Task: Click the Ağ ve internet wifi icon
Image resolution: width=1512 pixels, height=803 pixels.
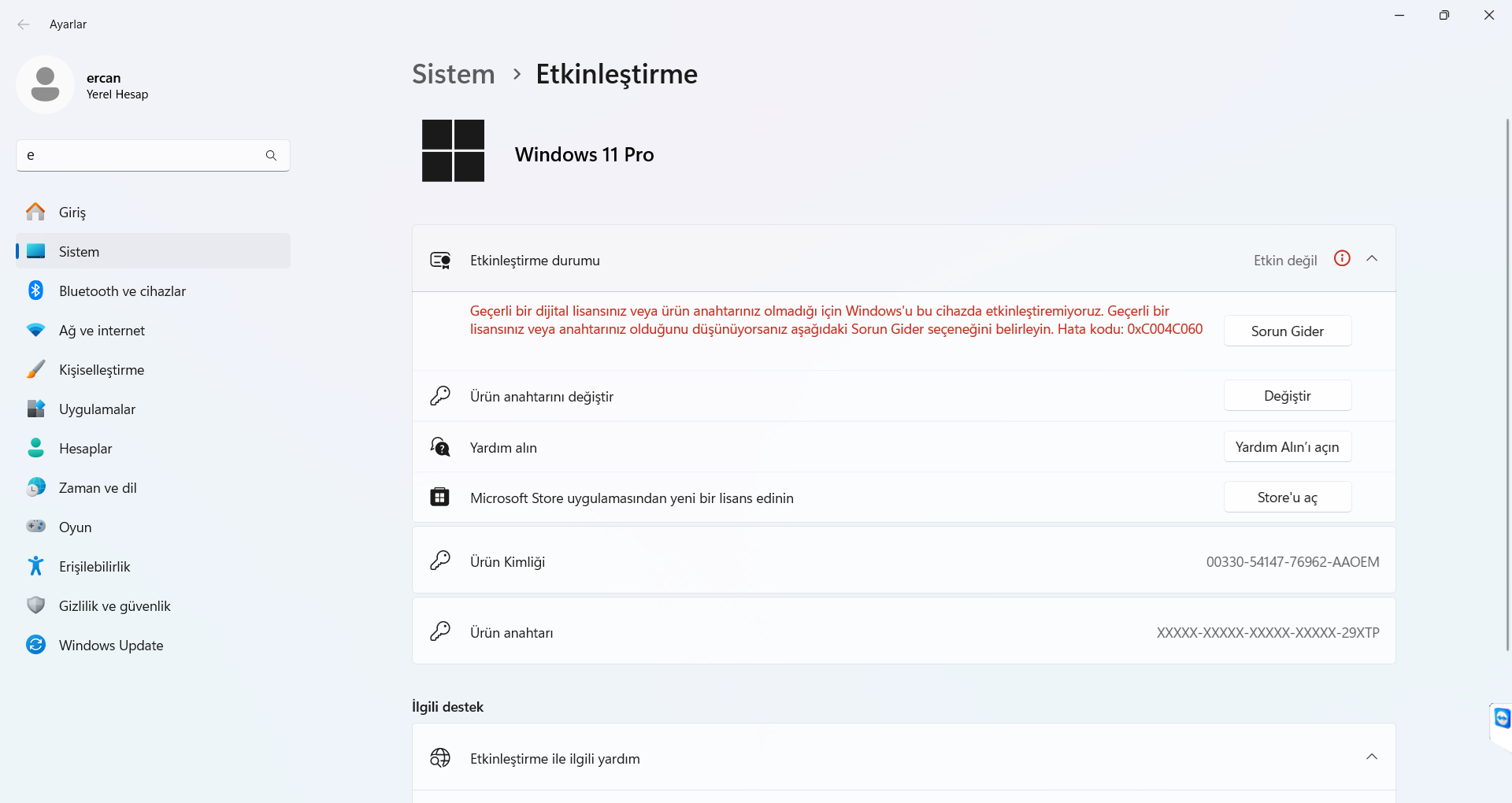Action: pyautogui.click(x=35, y=330)
